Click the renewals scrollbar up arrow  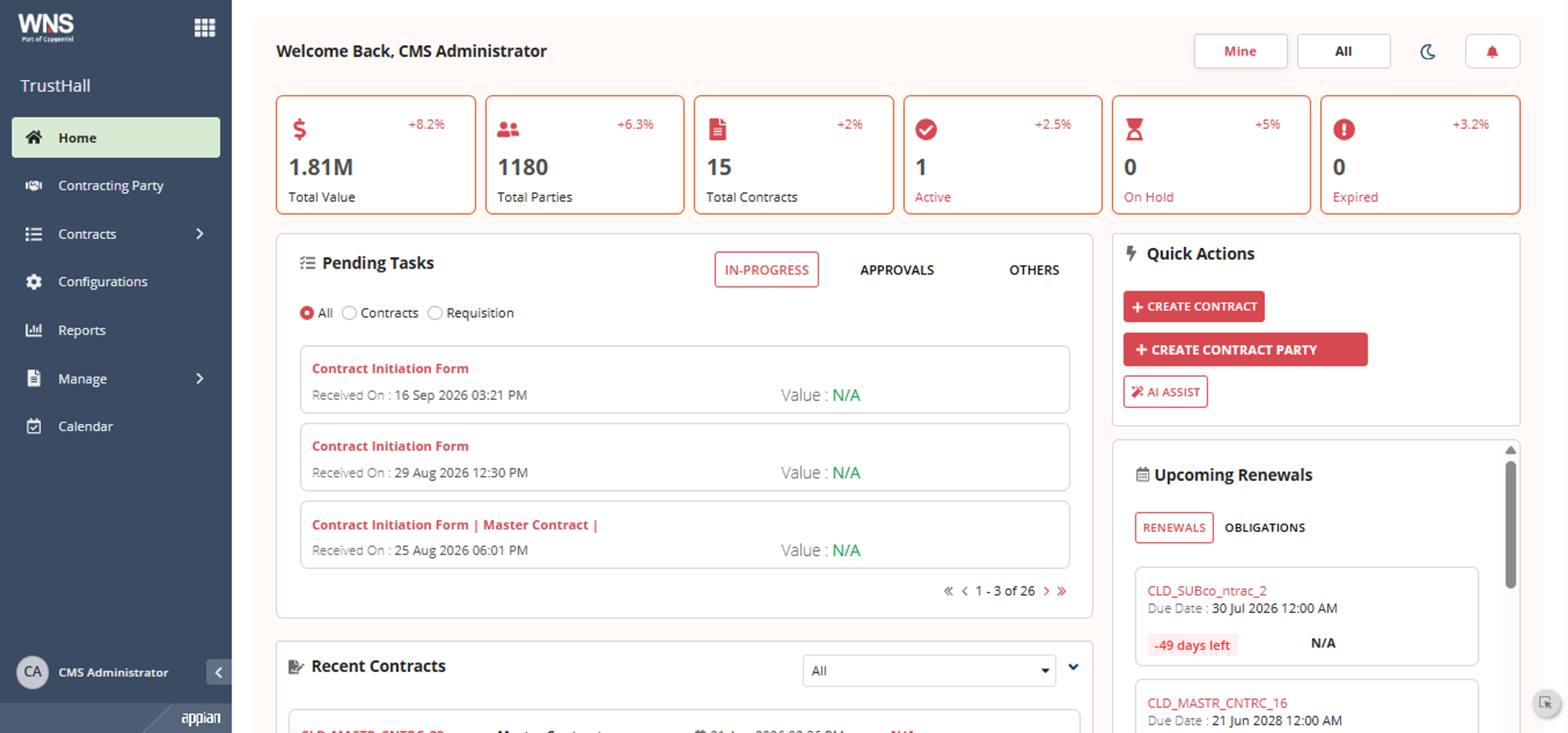pyautogui.click(x=1510, y=450)
